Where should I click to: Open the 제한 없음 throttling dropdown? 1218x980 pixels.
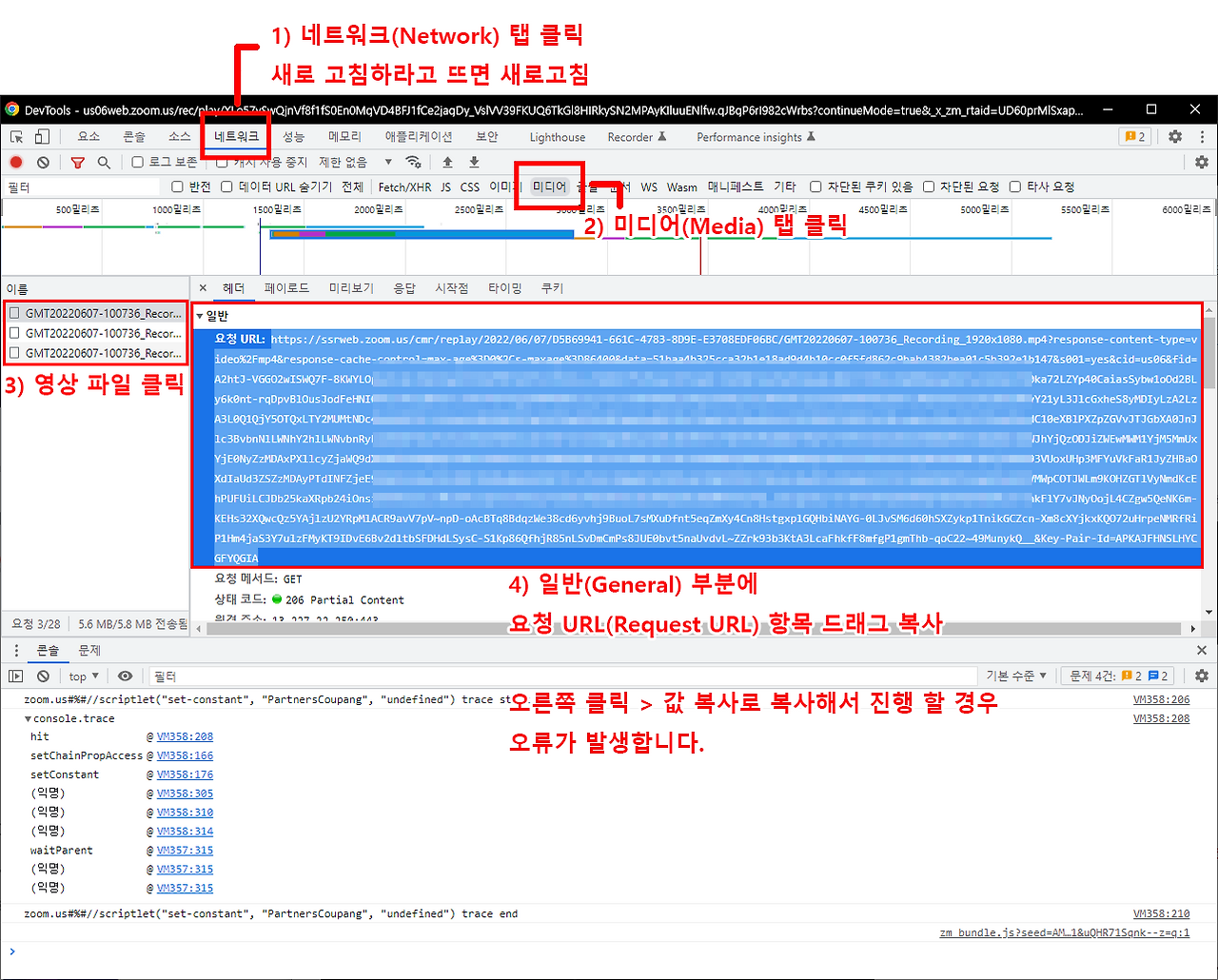pos(355,162)
